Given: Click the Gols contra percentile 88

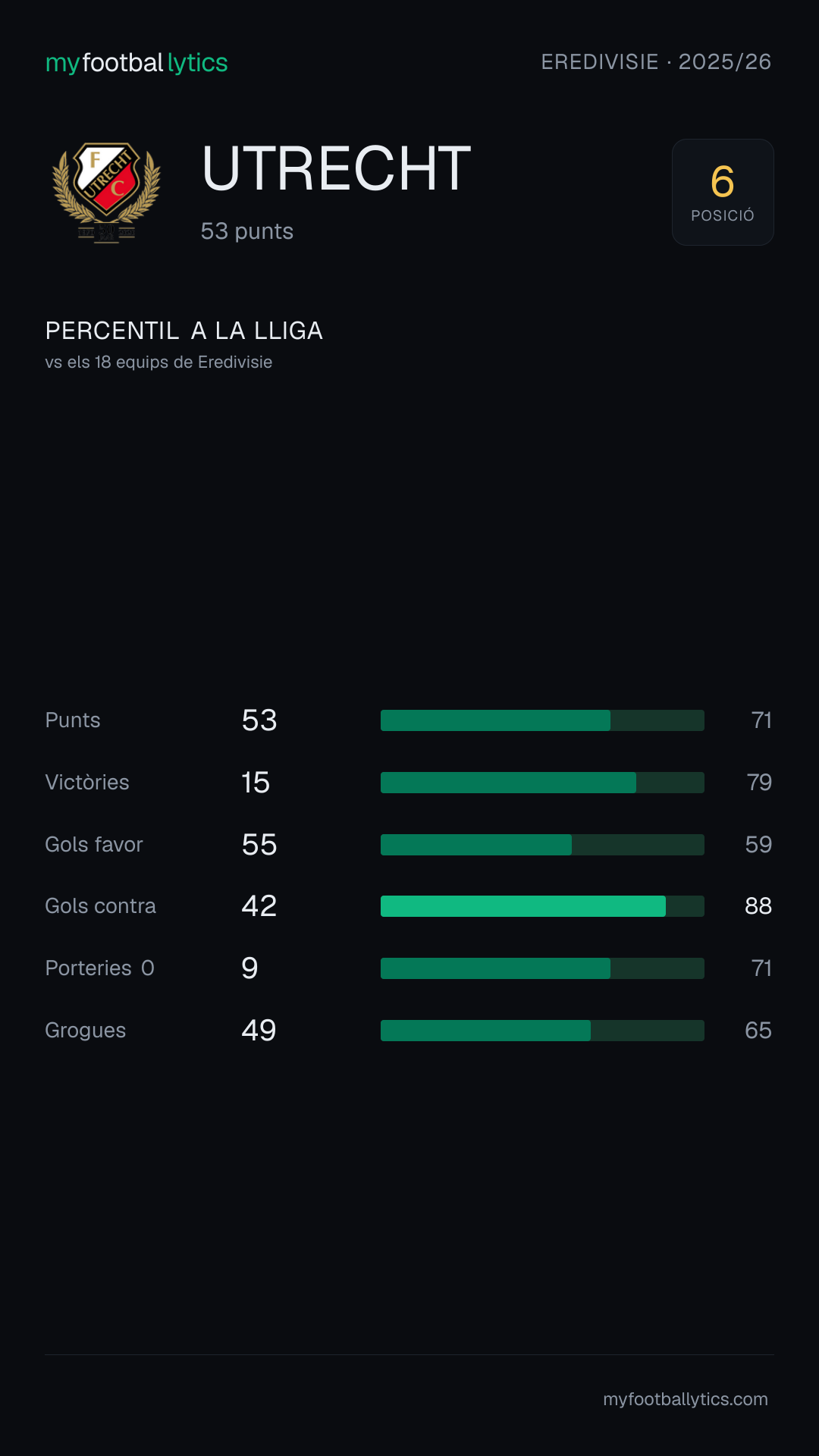Looking at the screenshot, I should tap(758, 906).
